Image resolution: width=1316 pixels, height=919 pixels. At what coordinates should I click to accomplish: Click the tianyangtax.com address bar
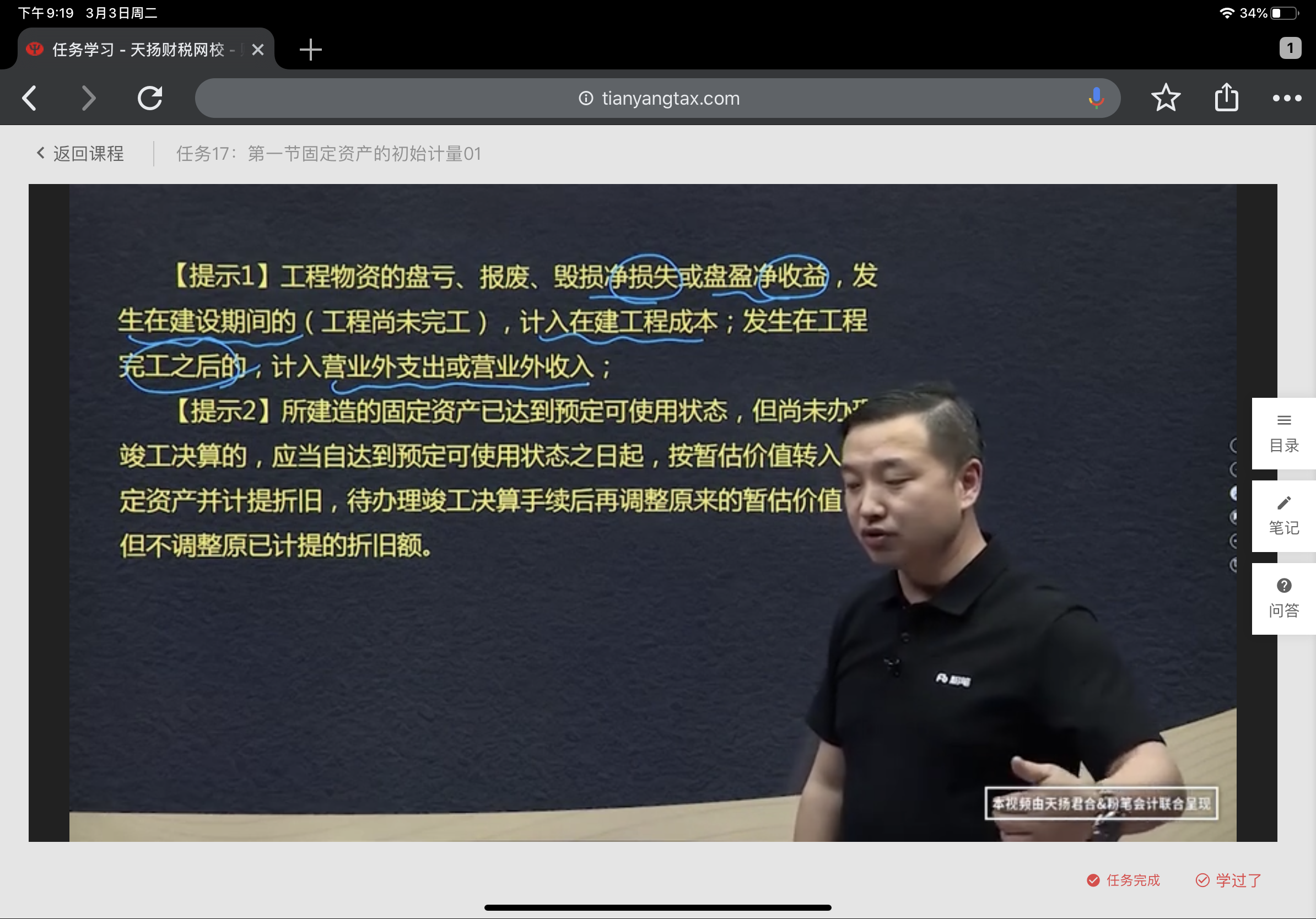tap(671, 99)
